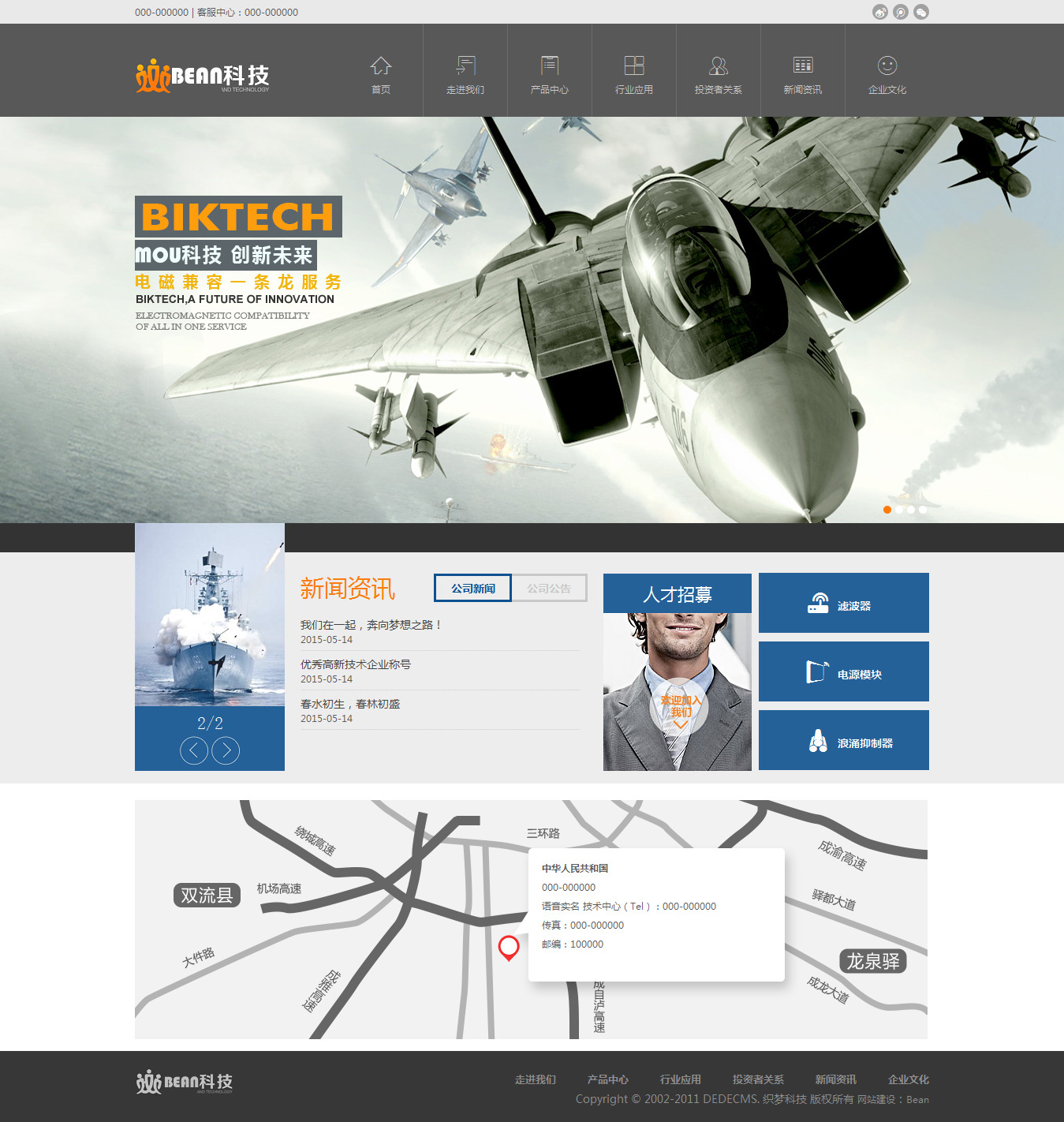This screenshot has width=1064, height=1122.
Task: Click the red map location pin
Action: (509, 947)
